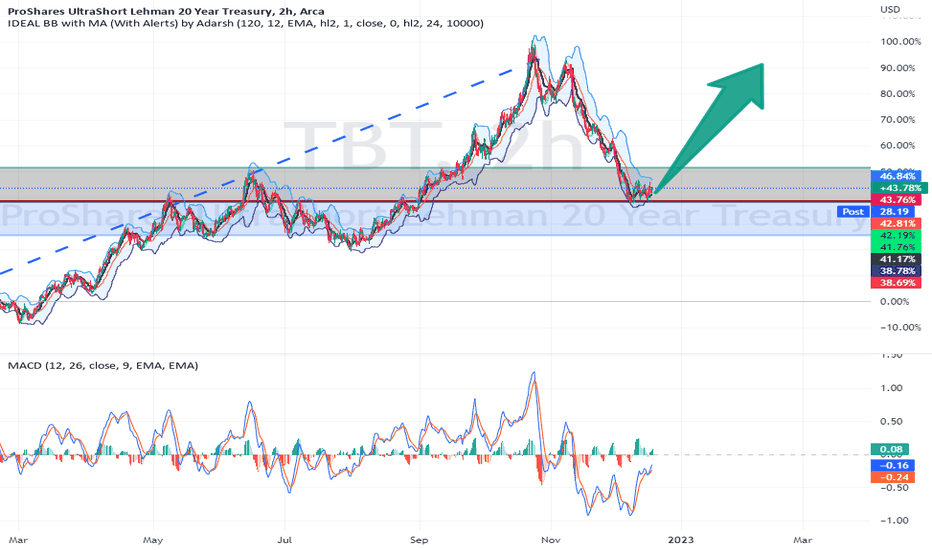The height and width of the screenshot is (550, 932).
Task: Click the blue -0.16 MACD value label
Action: tap(892, 466)
